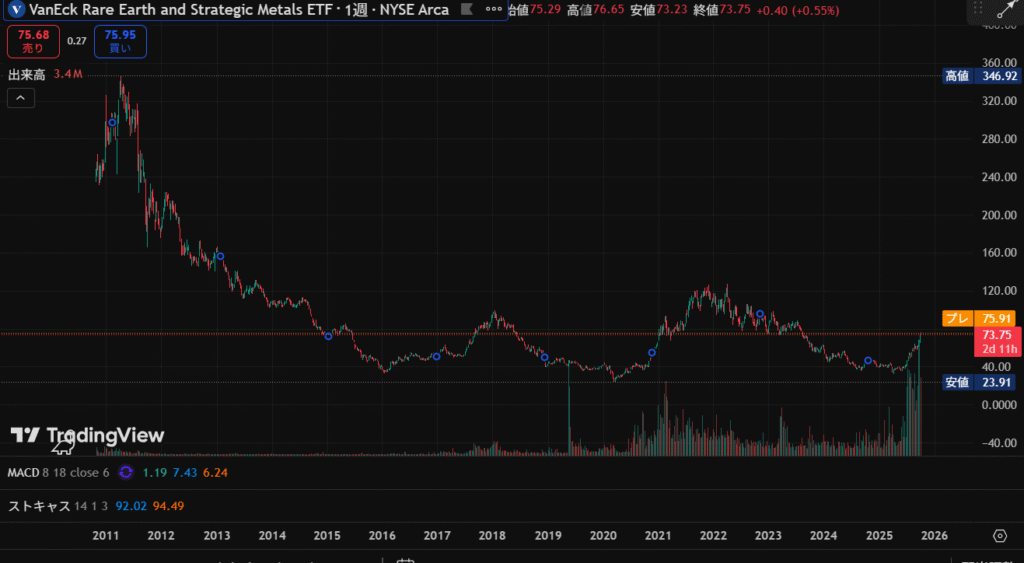The width and height of the screenshot is (1024, 563).
Task: Open chart settings gear at bottom right
Action: 999,536
